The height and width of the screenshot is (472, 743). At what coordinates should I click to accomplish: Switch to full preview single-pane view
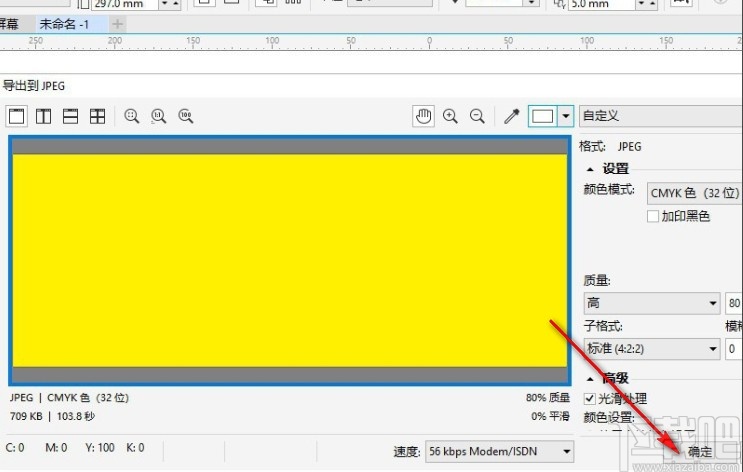click(17, 116)
